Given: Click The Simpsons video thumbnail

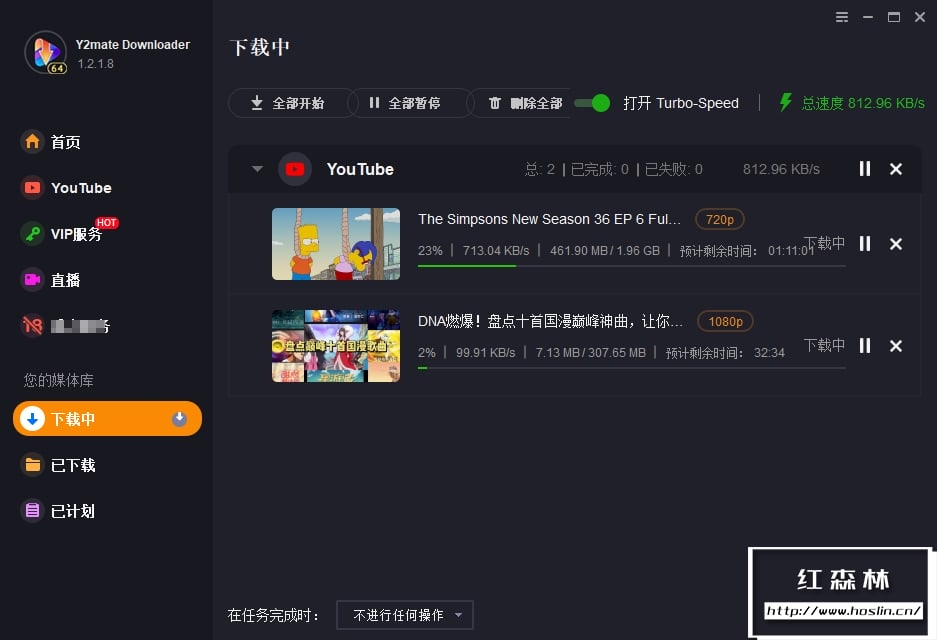Looking at the screenshot, I should [x=336, y=244].
